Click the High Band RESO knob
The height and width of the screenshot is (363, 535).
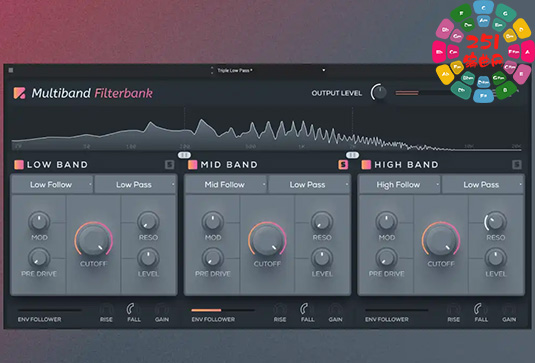point(495,221)
